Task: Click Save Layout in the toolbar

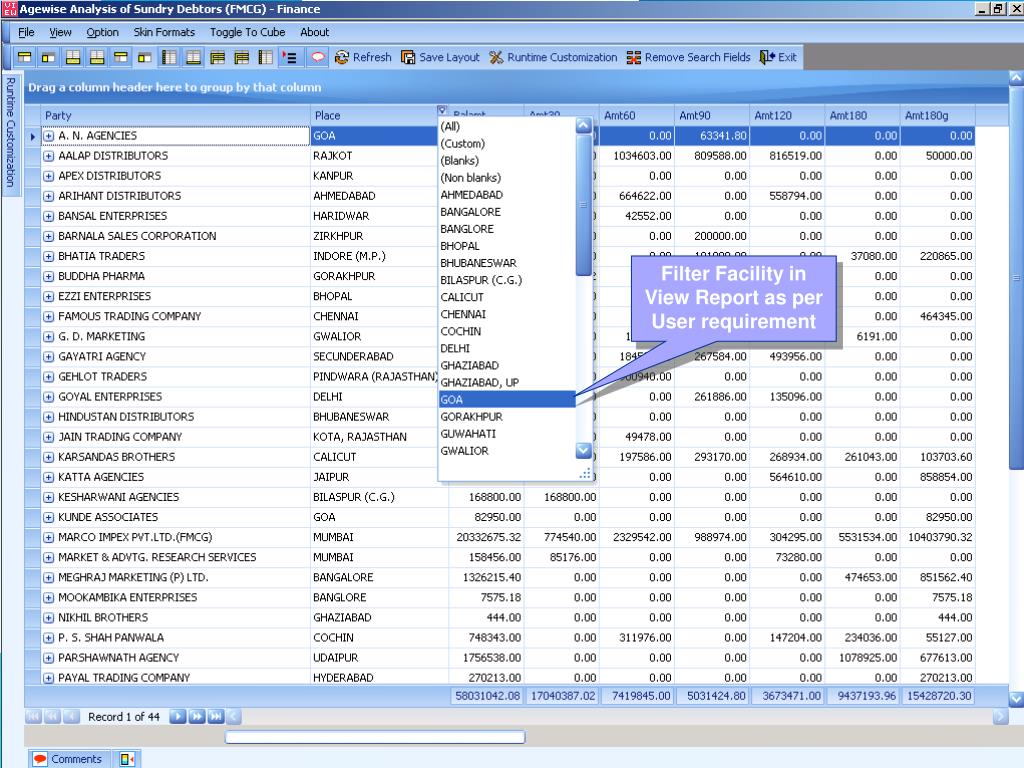Action: (x=440, y=57)
